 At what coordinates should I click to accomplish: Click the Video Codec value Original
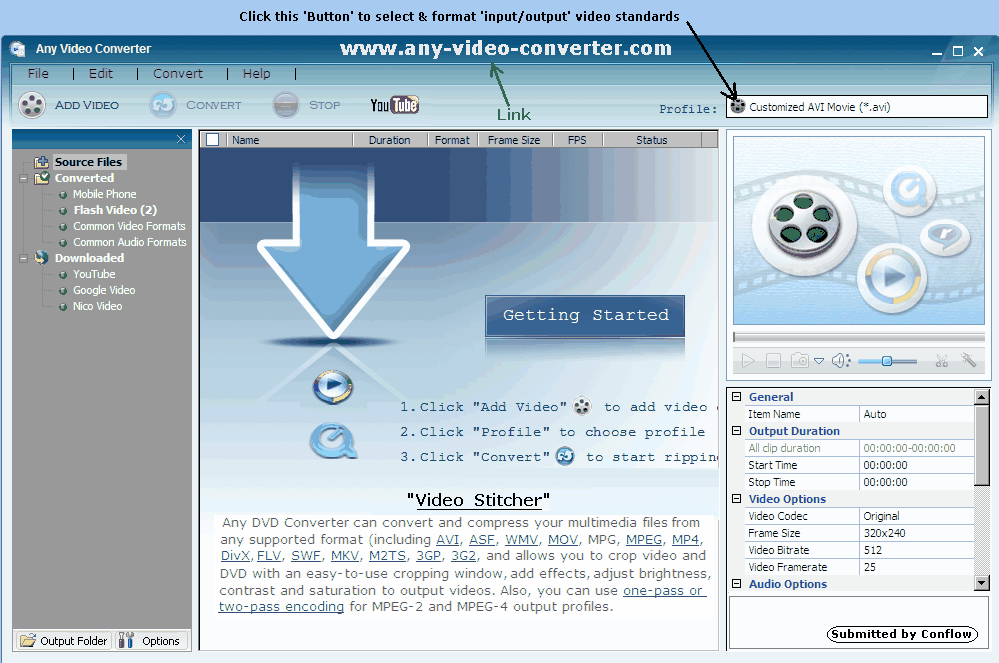(x=916, y=515)
